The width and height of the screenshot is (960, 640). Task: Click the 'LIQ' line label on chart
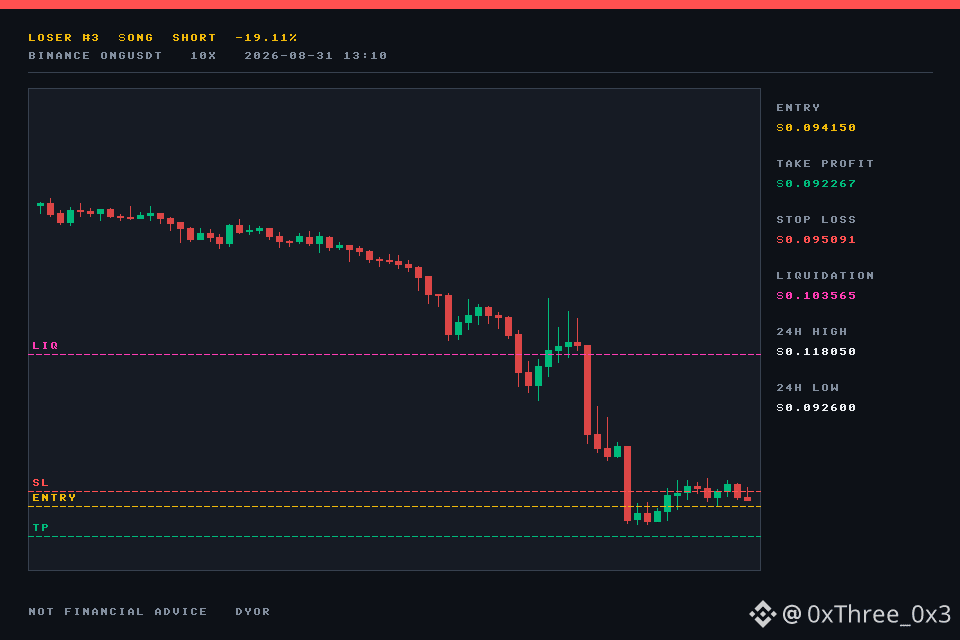[45, 345]
